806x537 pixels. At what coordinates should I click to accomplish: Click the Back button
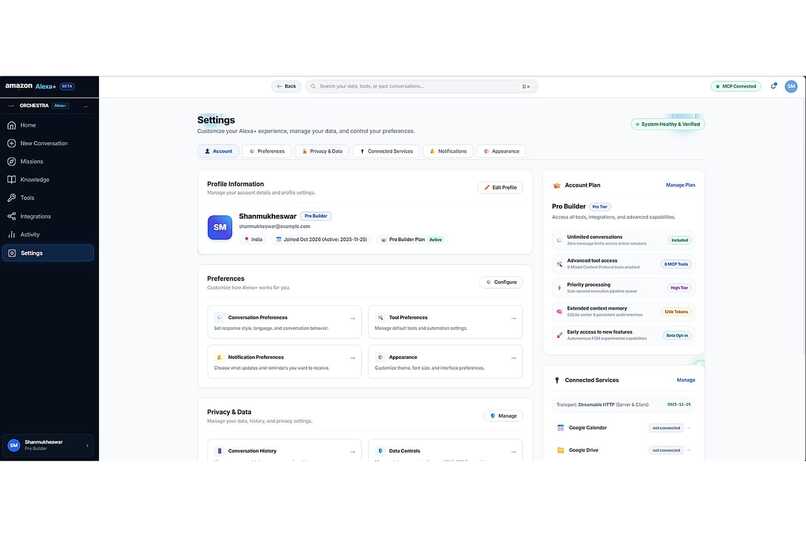point(286,86)
